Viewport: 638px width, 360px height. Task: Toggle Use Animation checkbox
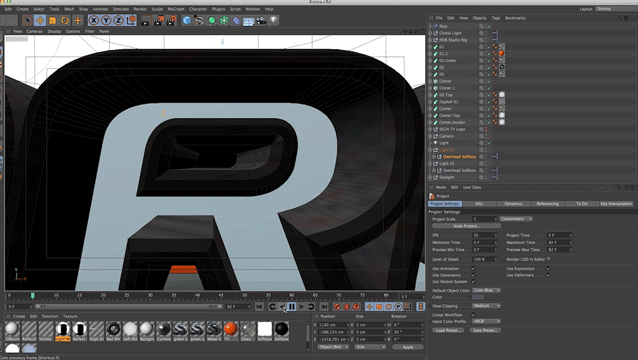tap(474, 268)
